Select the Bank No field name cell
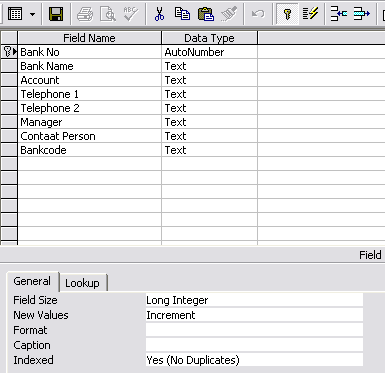 click(x=89, y=52)
